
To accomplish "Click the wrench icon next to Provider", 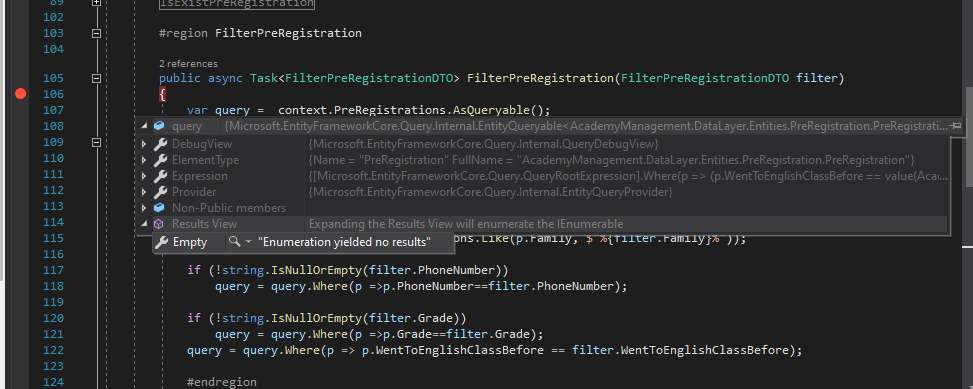I will (x=159, y=192).
